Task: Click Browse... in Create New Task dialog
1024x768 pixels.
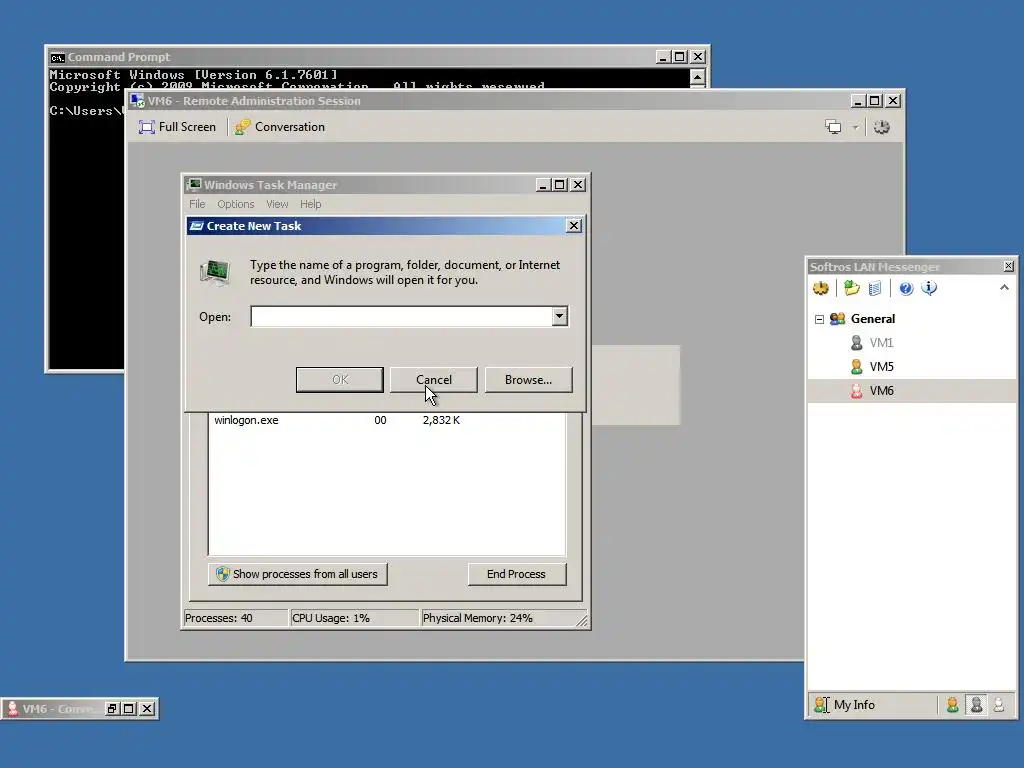Action: 528,379
